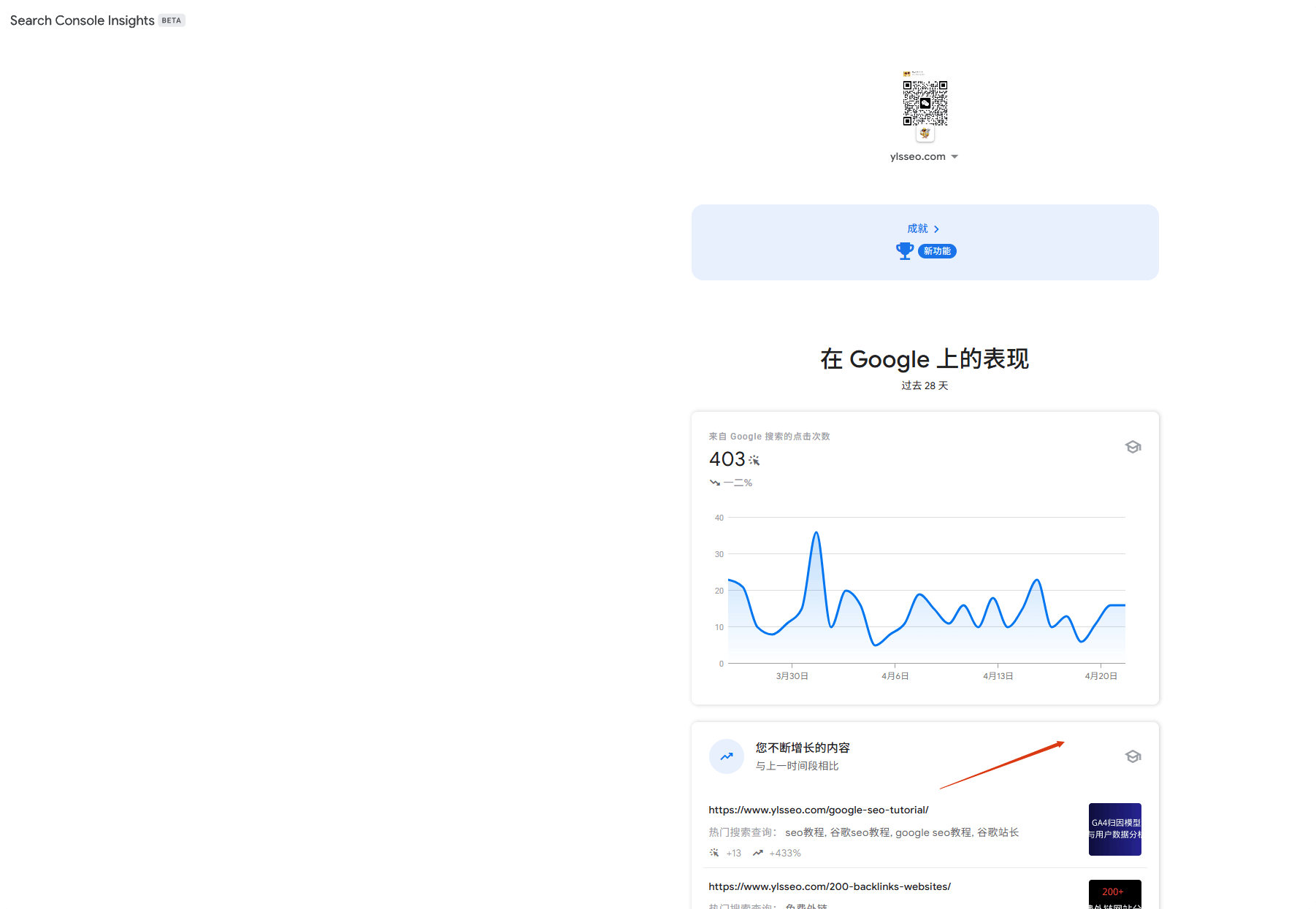Image resolution: width=1316 pixels, height=909 pixels.
Task: Click the 在 Google 上的表现 heading
Action: click(925, 359)
